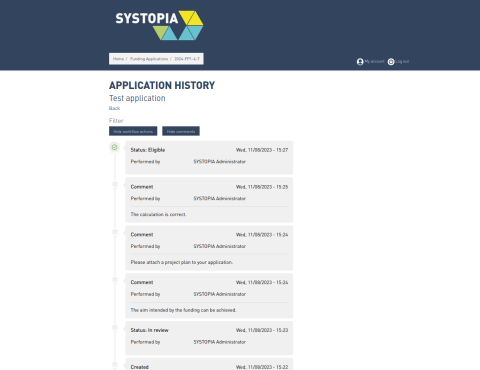Select the 'Please attach a project plan' comment card
Viewport: 480px width, 370px height.
209,248
